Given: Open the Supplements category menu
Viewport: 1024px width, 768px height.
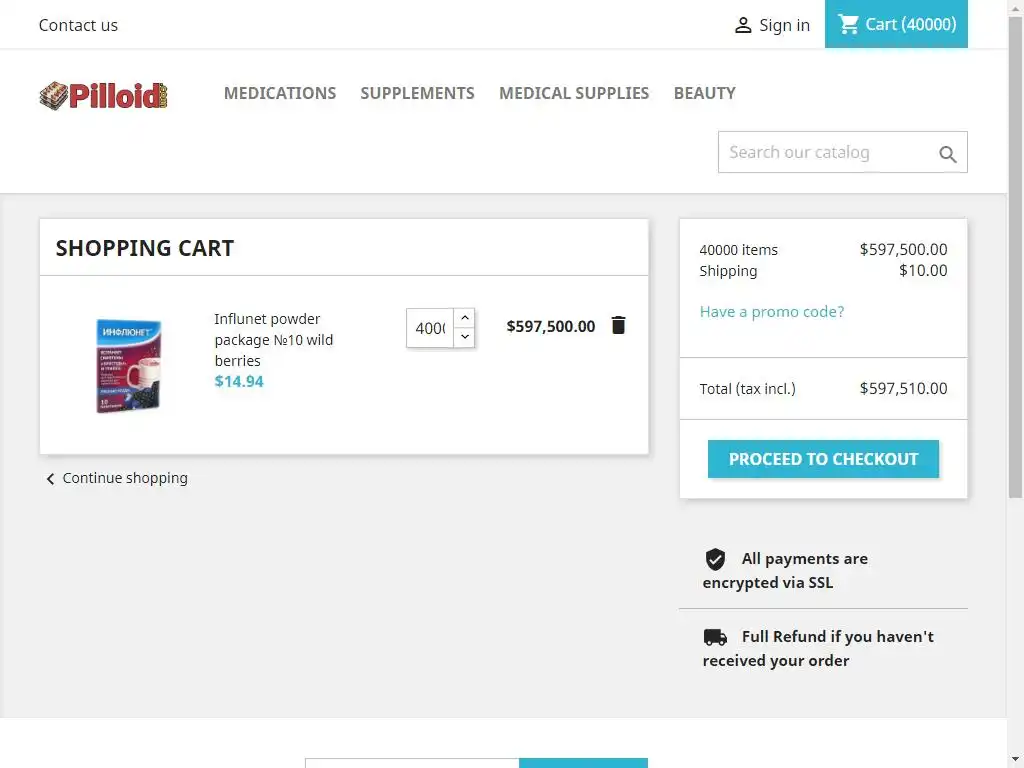Looking at the screenshot, I should 417,93.
